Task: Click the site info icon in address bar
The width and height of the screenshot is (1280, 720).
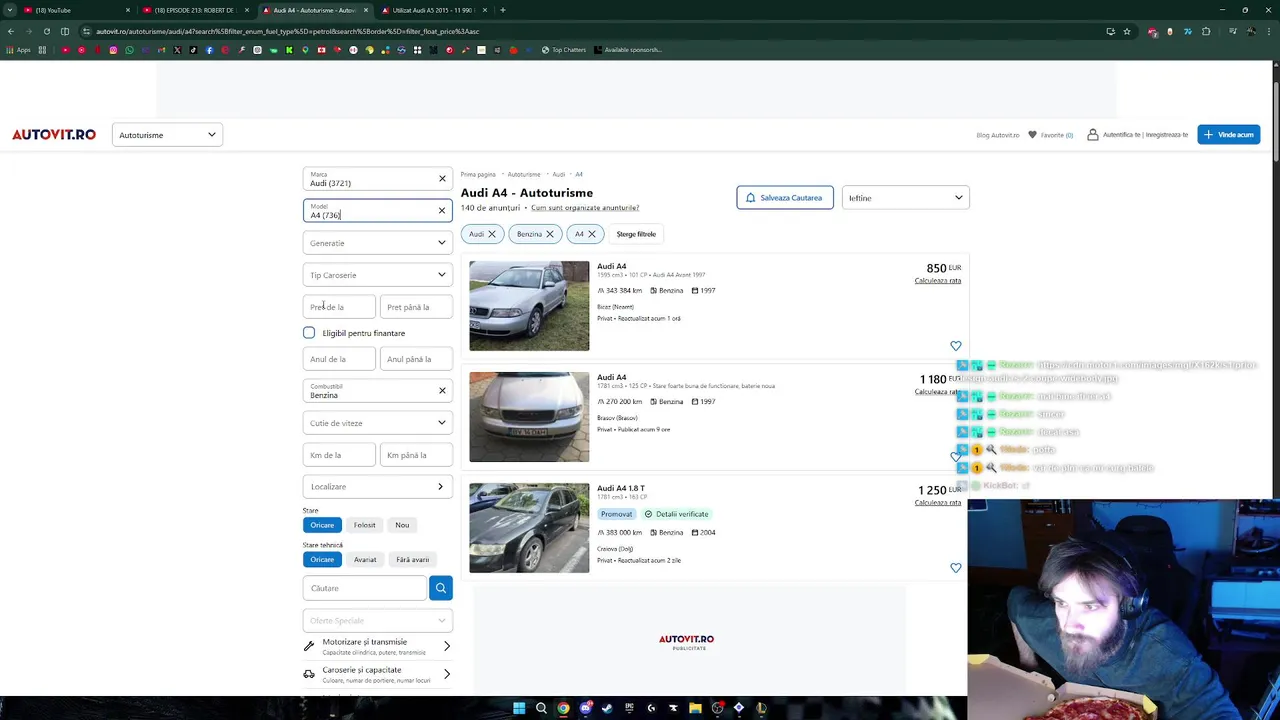Action: point(86,31)
